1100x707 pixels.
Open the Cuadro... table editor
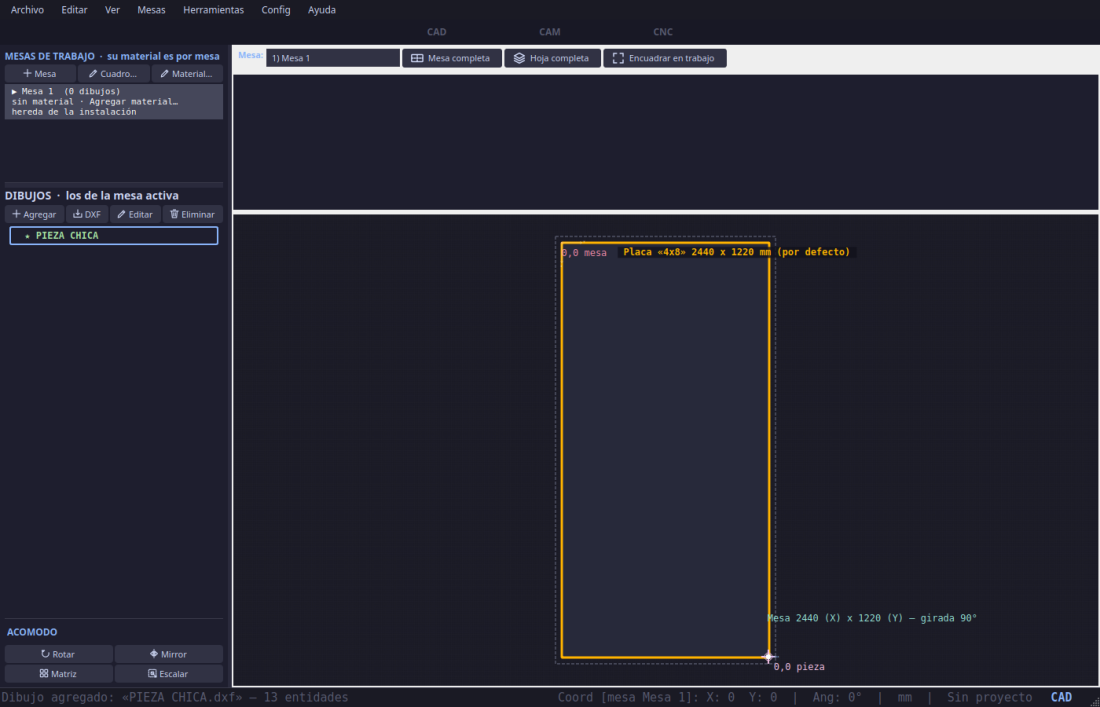click(114, 74)
